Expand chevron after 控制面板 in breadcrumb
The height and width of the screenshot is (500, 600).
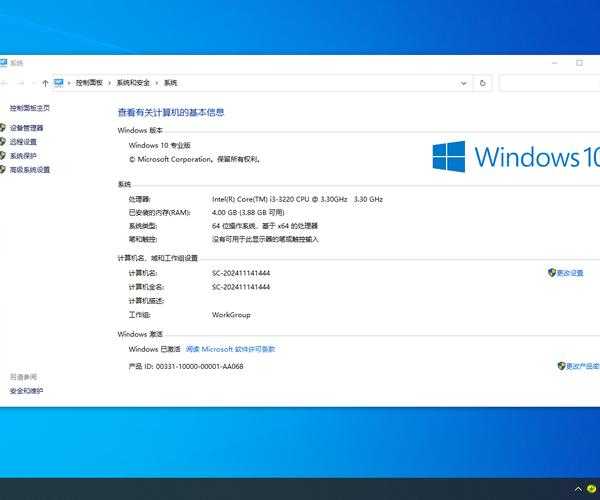pos(107,83)
